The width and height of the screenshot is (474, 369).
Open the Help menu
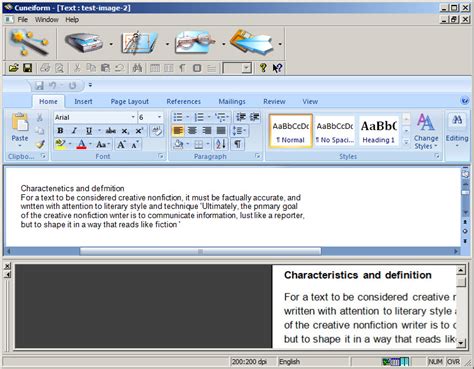(72, 20)
